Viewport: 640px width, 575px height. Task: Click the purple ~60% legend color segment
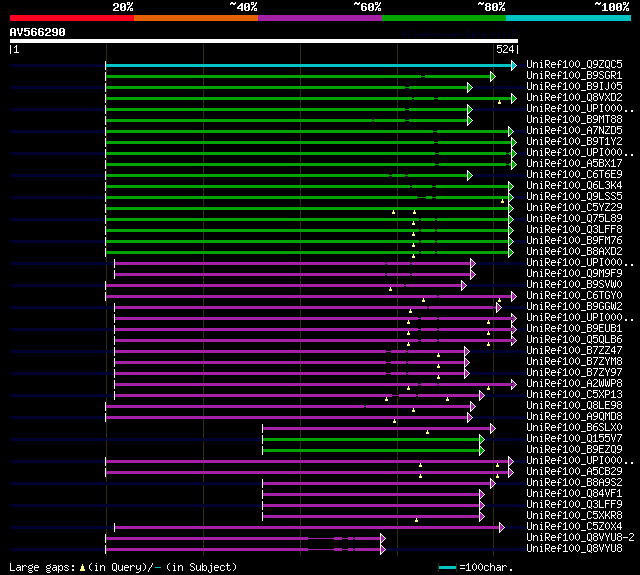(x=320, y=18)
